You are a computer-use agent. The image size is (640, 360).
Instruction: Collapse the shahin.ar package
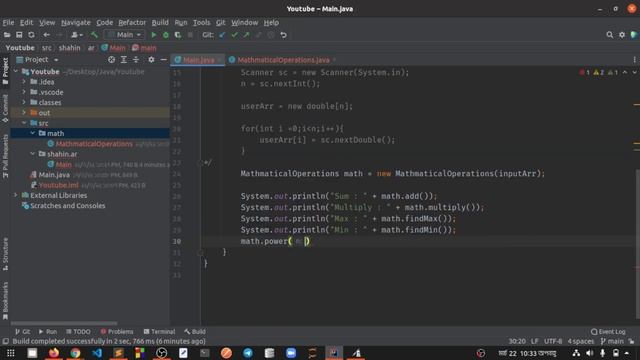coord(33,154)
